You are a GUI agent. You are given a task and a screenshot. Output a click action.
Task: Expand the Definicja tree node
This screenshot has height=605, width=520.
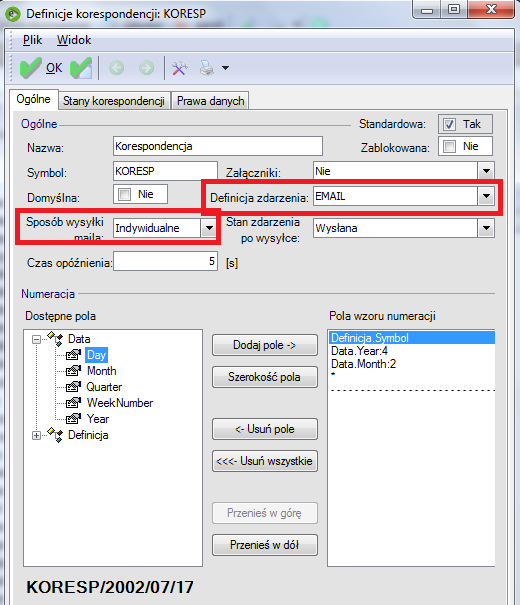(x=36, y=435)
